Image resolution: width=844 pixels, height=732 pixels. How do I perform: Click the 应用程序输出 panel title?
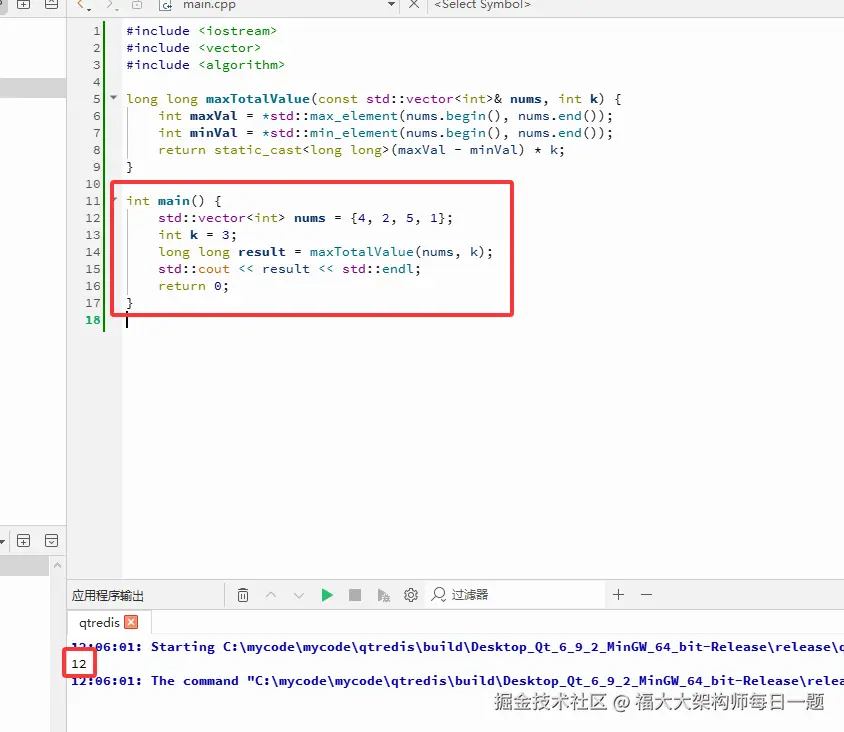(108, 595)
